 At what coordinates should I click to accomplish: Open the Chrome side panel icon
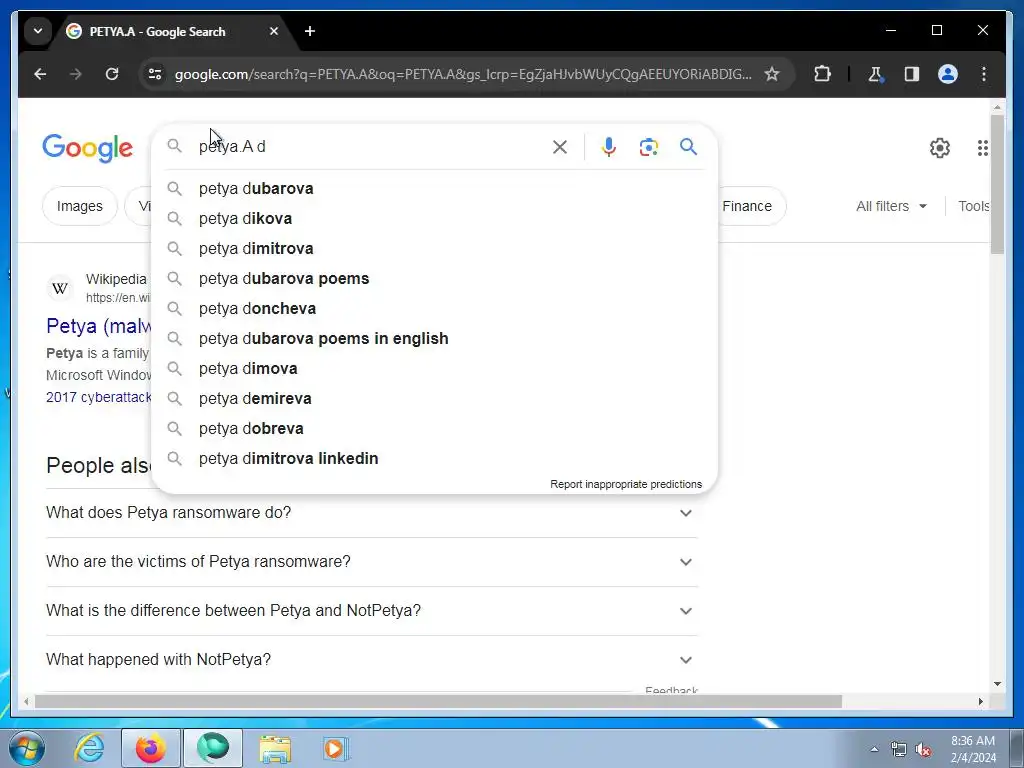[912, 74]
